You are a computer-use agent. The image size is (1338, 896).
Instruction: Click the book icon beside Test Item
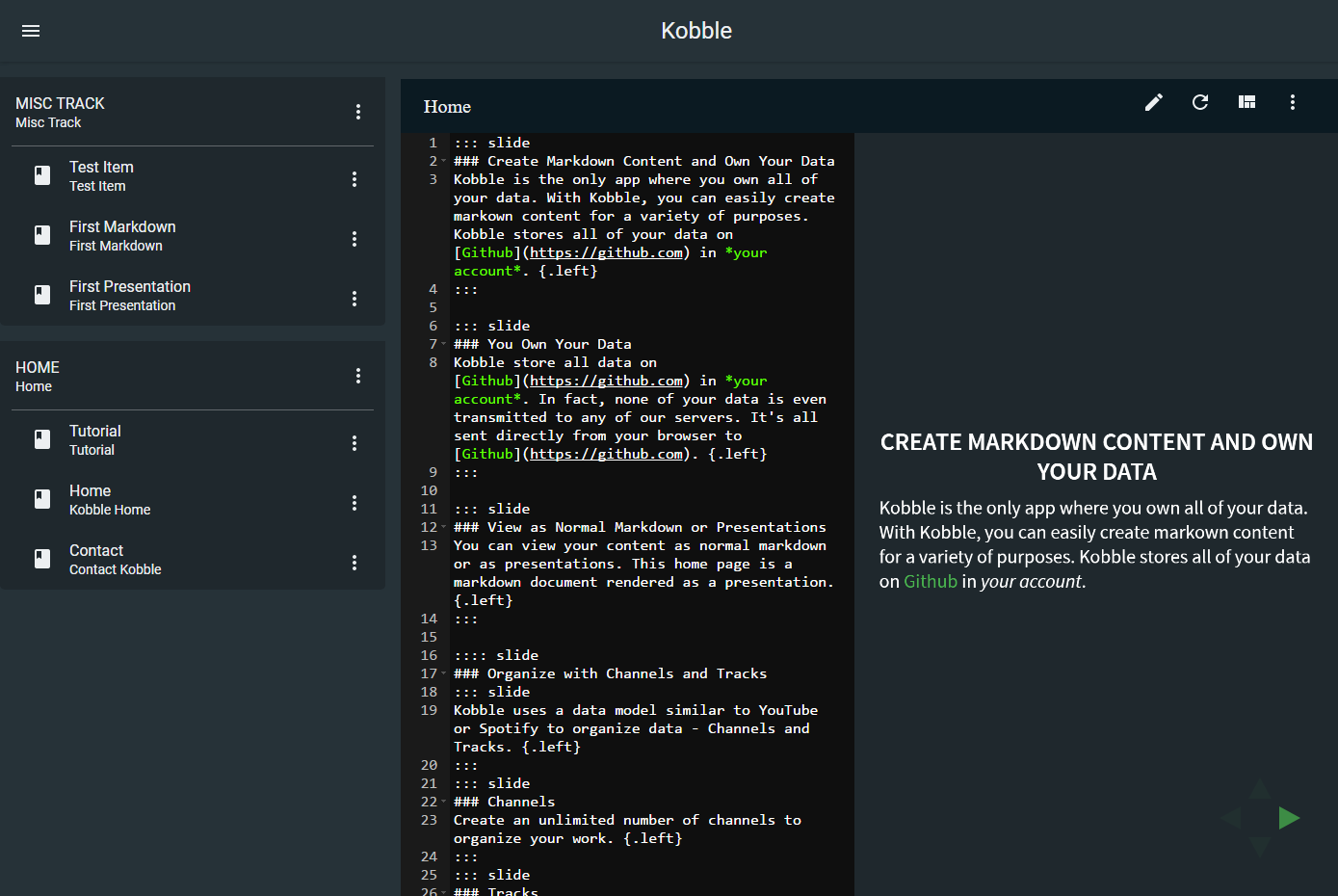[x=42, y=175]
